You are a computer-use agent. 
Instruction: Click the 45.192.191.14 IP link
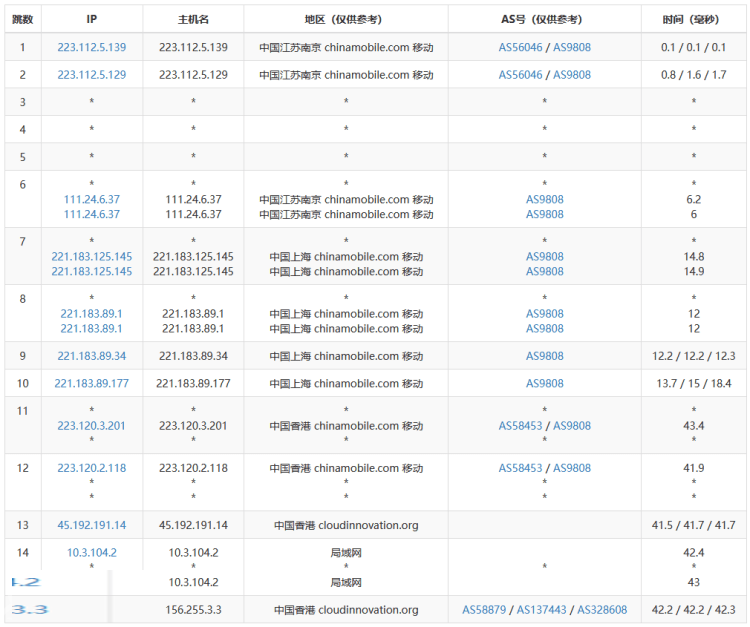92,525
